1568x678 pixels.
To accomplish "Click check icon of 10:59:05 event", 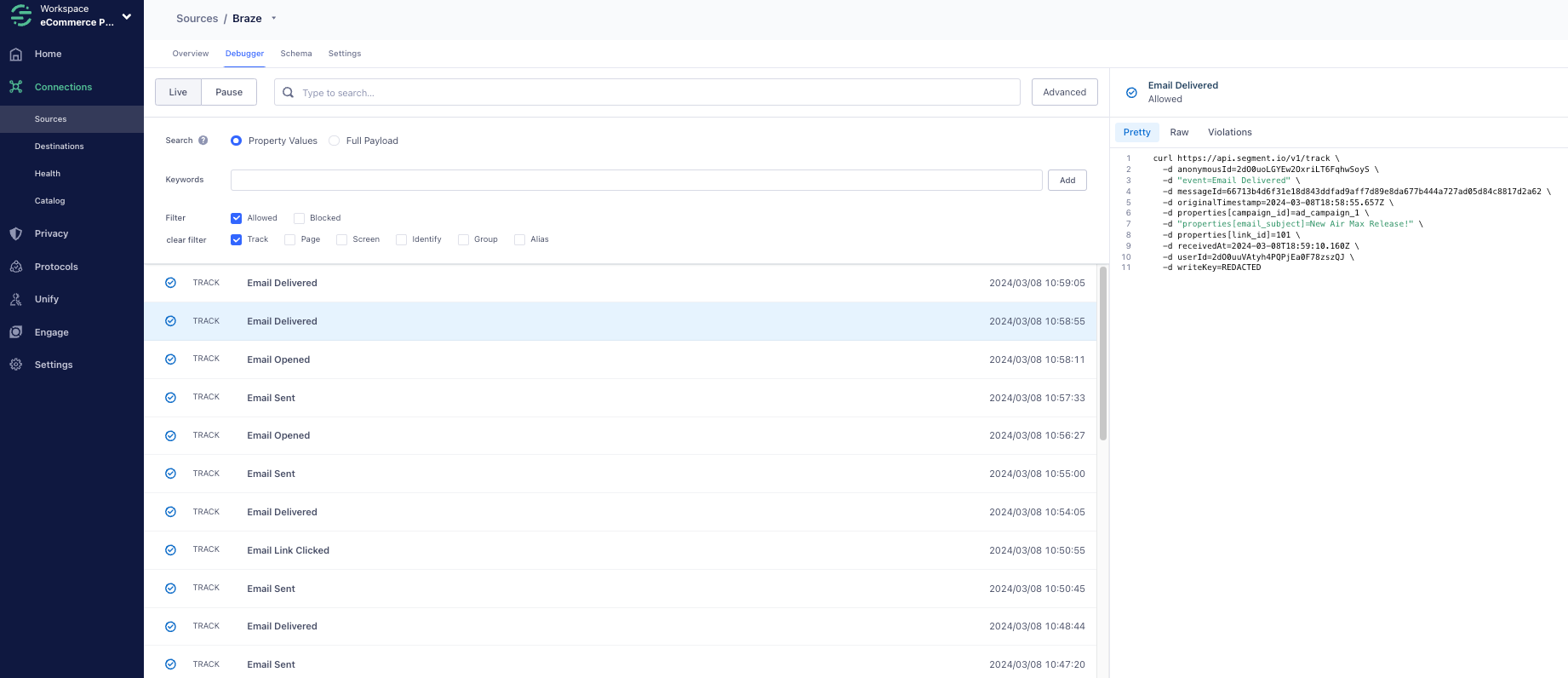I will click(x=170, y=283).
